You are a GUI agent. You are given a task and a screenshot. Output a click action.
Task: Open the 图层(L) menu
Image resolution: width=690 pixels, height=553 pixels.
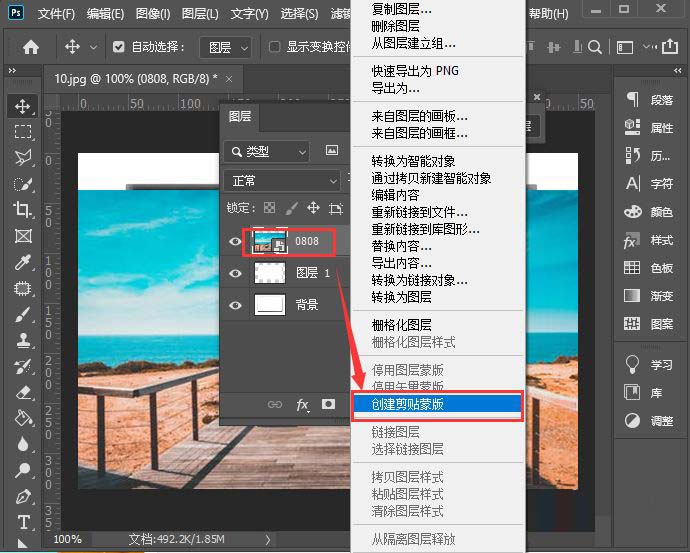pyautogui.click(x=200, y=14)
